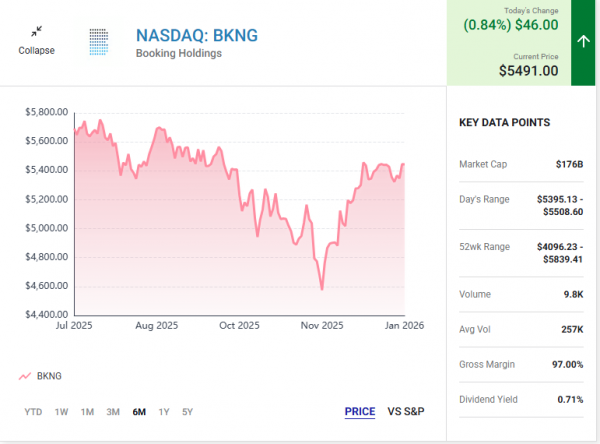The width and height of the screenshot is (600, 444).
Task: Switch chart to 5Y range
Action: click(x=187, y=411)
